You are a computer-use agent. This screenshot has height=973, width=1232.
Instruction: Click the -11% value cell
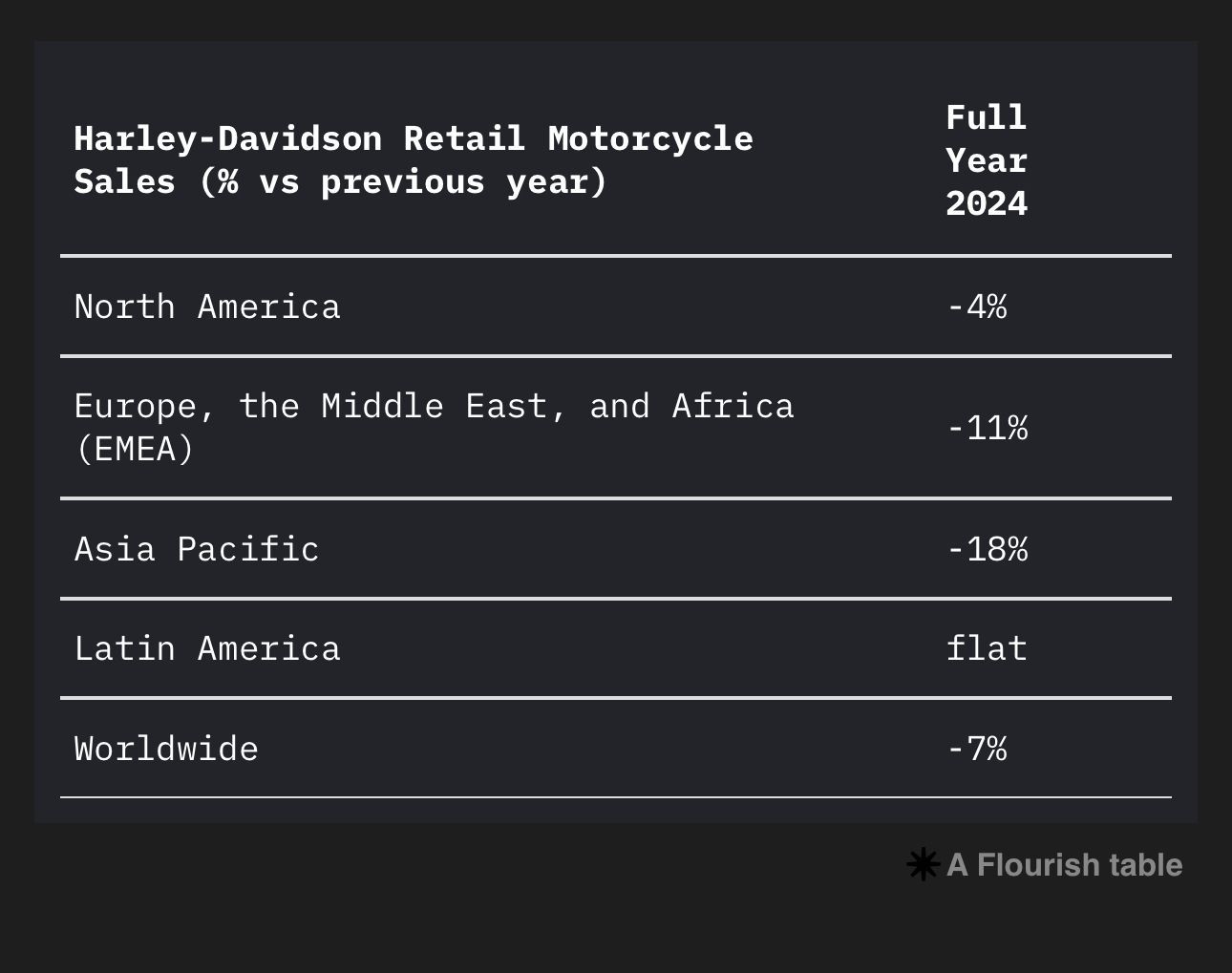987,428
